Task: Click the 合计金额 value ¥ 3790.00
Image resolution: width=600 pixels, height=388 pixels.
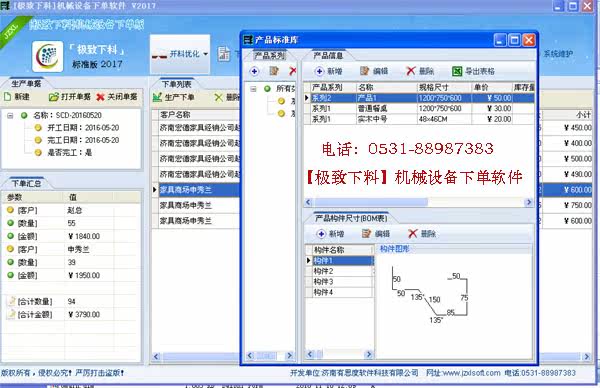Action: click(x=84, y=315)
